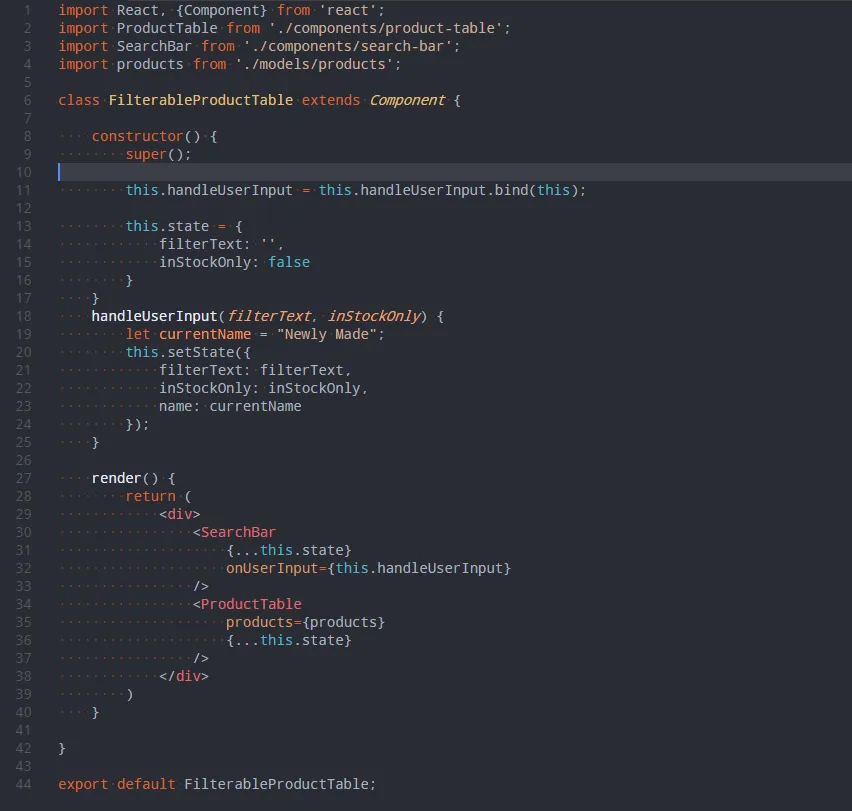This screenshot has width=852, height=811.
Task: Click italic inStockOnly parameter on line 18
Action: [x=374, y=316]
